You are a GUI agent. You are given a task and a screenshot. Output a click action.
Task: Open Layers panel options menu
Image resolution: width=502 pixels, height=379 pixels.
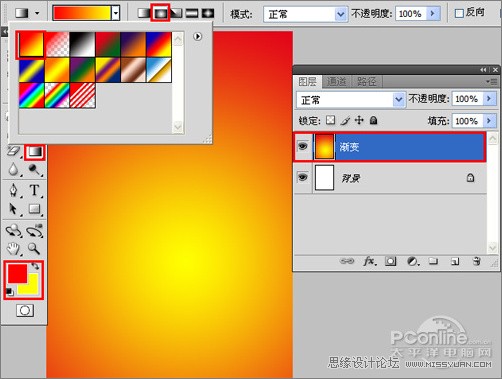pos(491,81)
